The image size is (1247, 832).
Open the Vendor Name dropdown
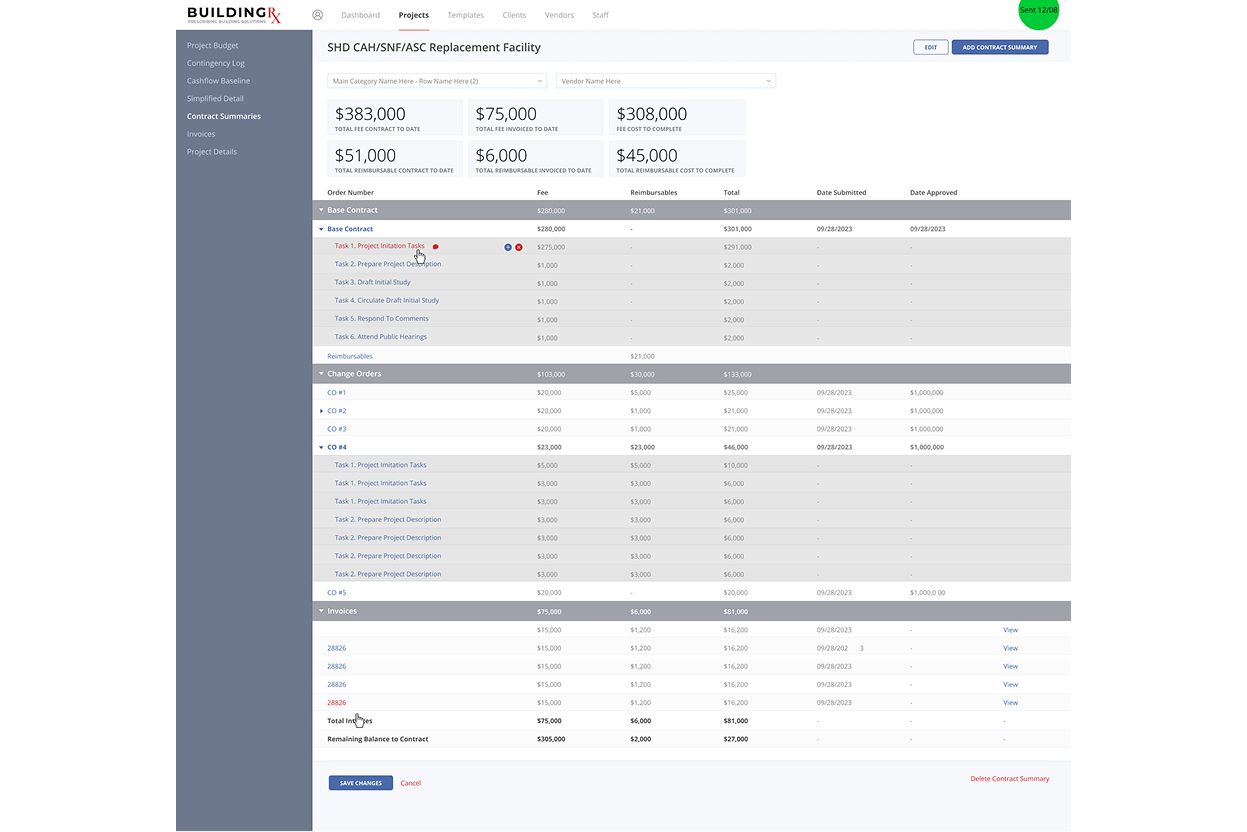click(x=665, y=81)
